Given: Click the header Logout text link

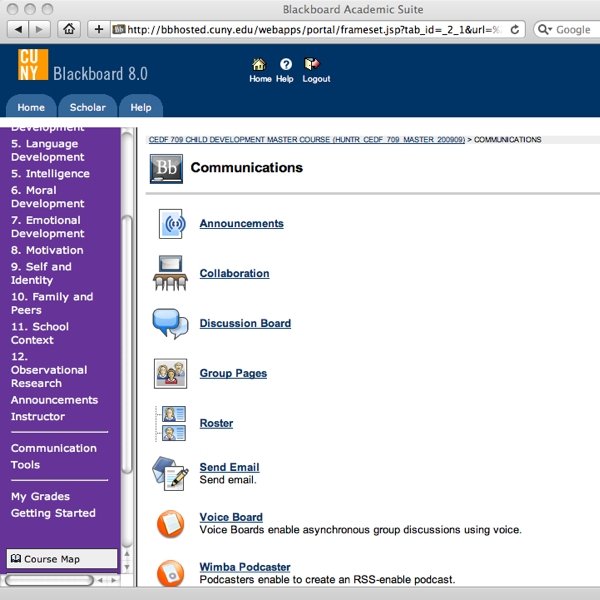Looking at the screenshot, I should pyautogui.click(x=316, y=79).
